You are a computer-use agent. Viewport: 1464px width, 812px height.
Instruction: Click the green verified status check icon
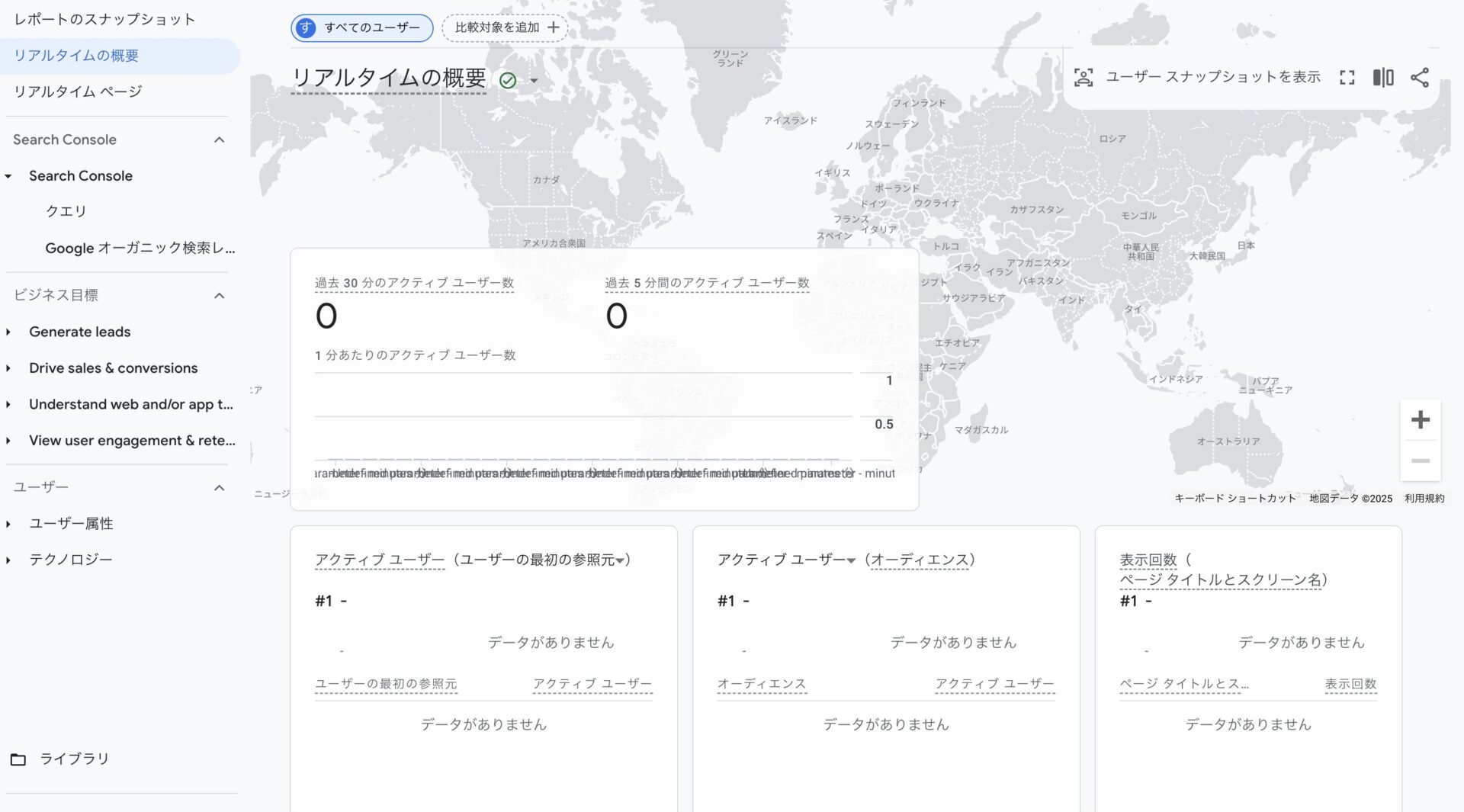coord(508,80)
